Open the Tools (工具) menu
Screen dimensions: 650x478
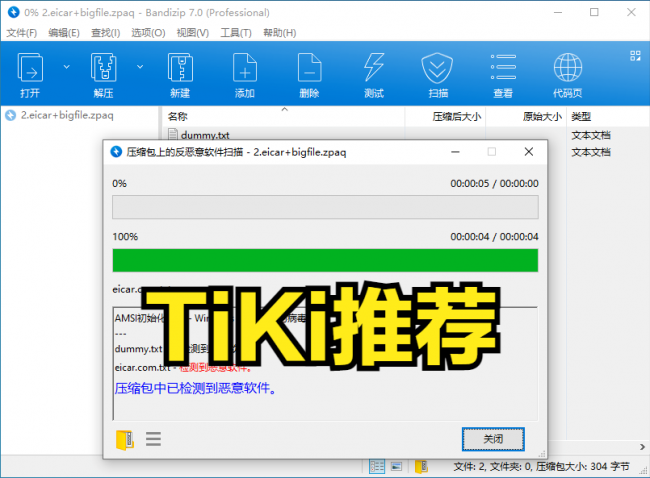(235, 33)
